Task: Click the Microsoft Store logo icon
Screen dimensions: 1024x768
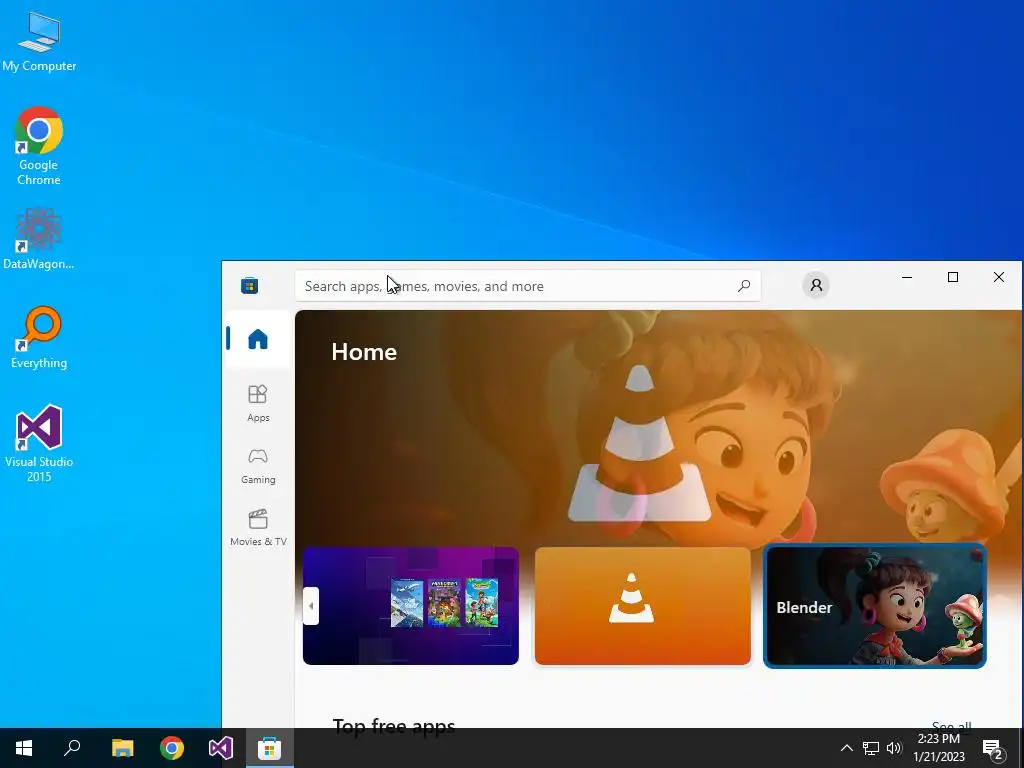Action: tap(249, 285)
